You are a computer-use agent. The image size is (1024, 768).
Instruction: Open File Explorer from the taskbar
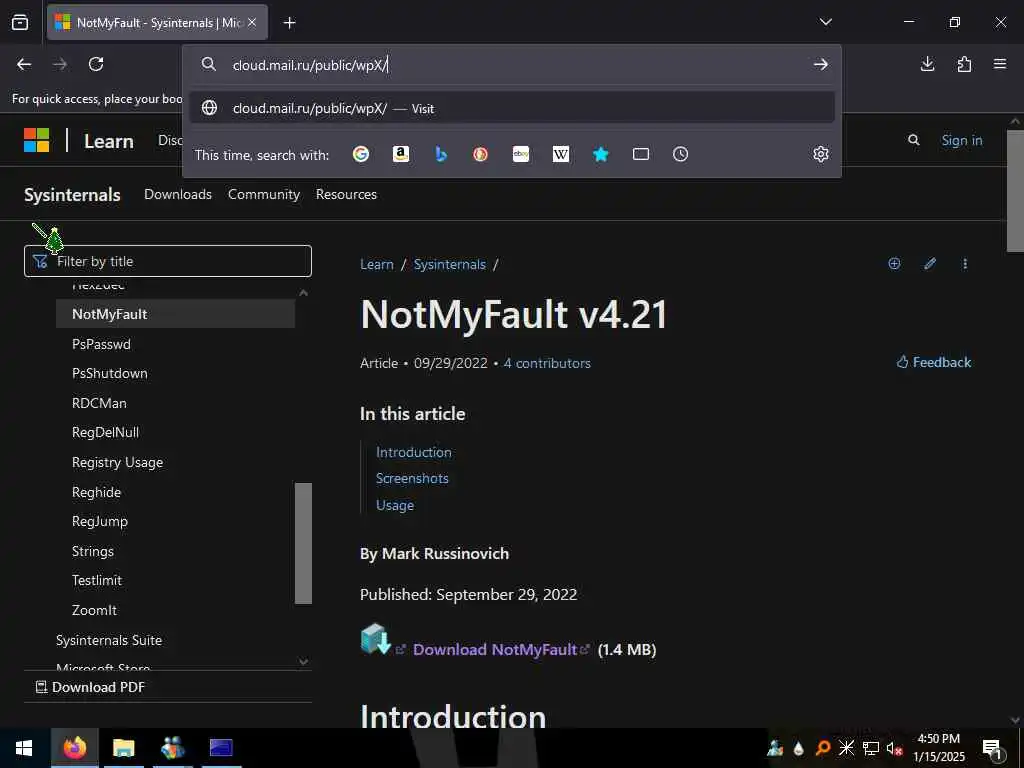pyautogui.click(x=123, y=748)
